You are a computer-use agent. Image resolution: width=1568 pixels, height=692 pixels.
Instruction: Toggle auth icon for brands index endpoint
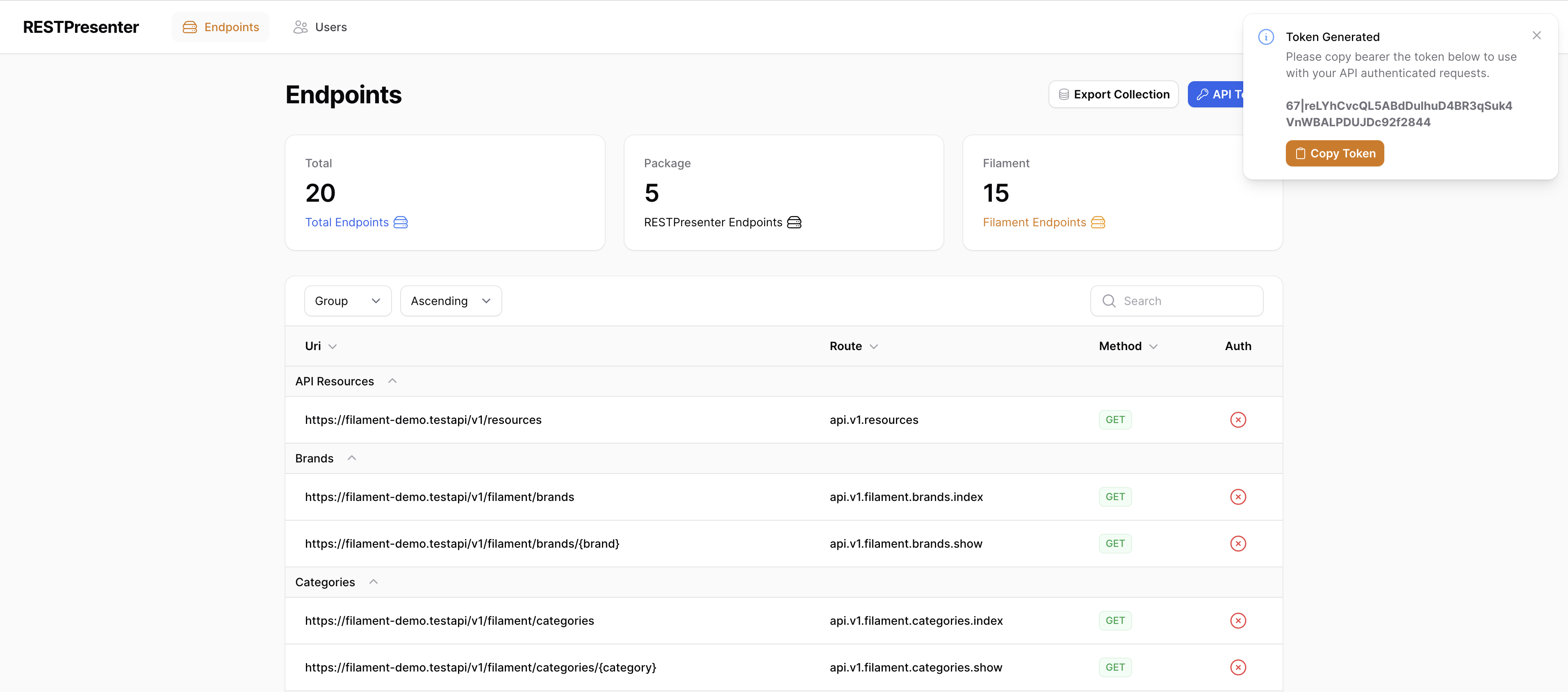(x=1237, y=497)
